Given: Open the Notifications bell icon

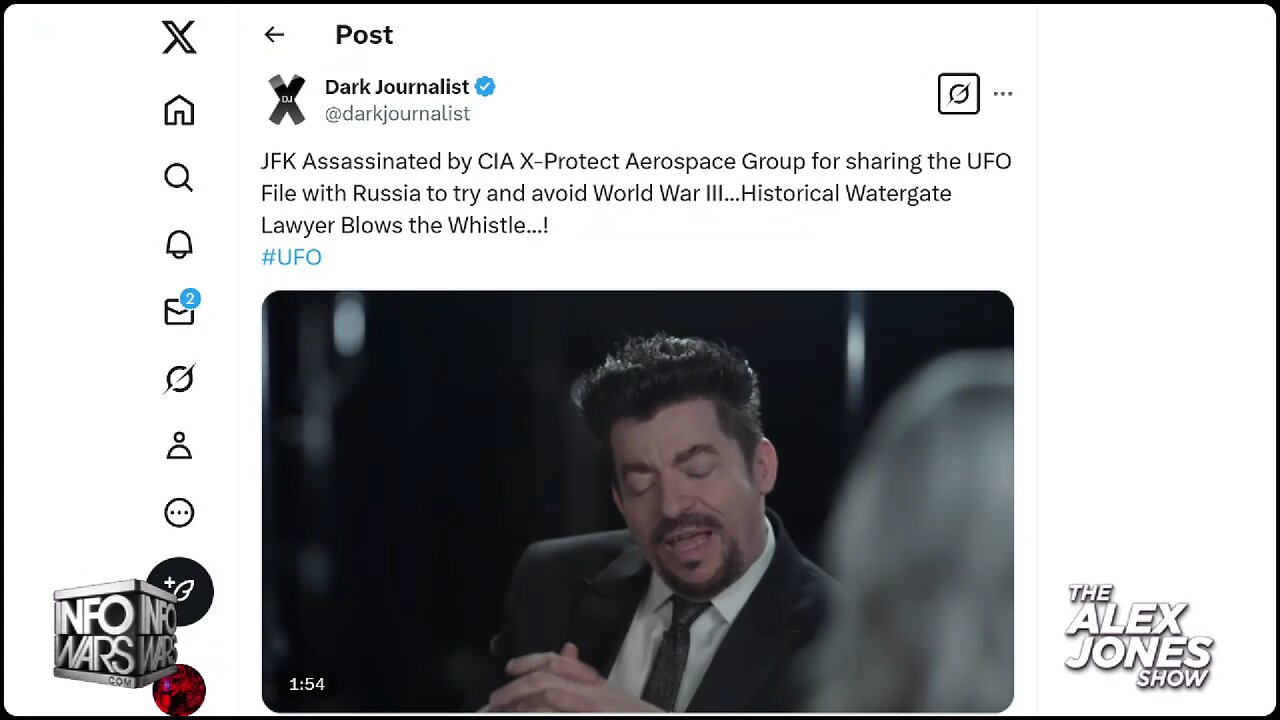Looking at the screenshot, I should [x=179, y=244].
